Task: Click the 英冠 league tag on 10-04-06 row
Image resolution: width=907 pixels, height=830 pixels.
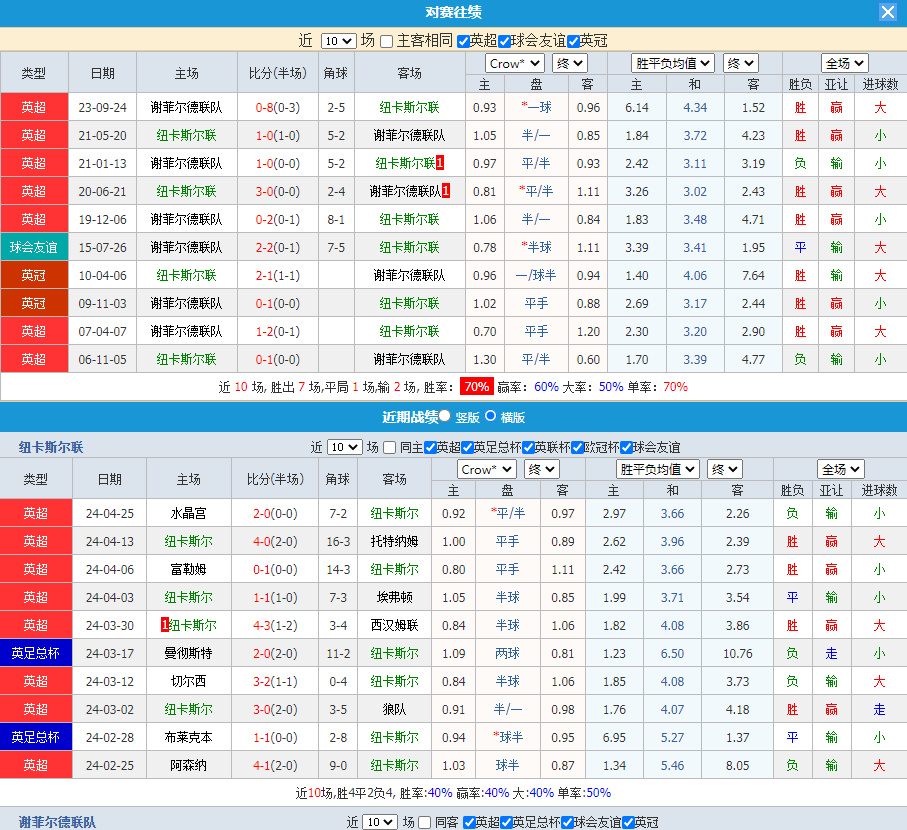Action: coord(34,275)
